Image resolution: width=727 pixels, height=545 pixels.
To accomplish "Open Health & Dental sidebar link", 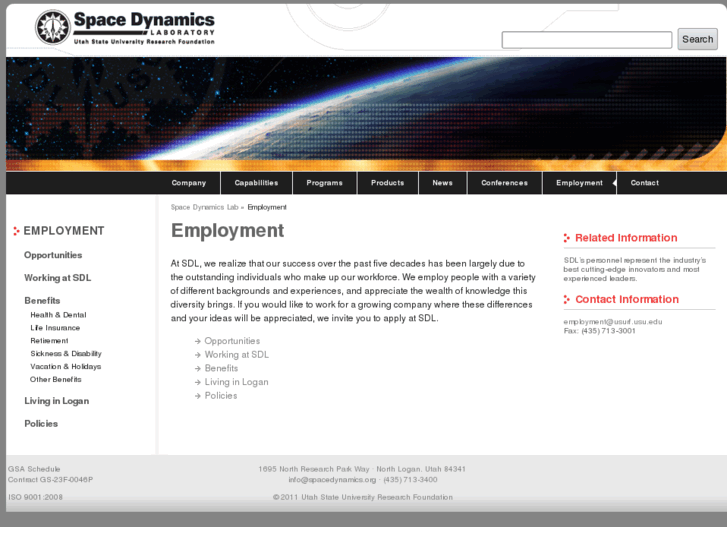I will [58, 315].
